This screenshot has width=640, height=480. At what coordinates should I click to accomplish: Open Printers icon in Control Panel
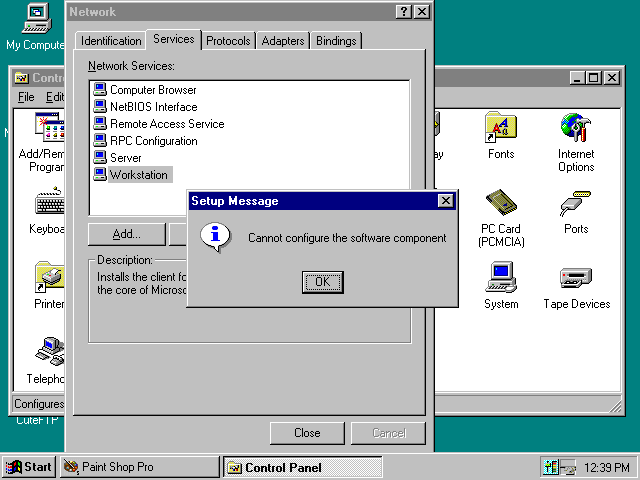[x=49, y=285]
